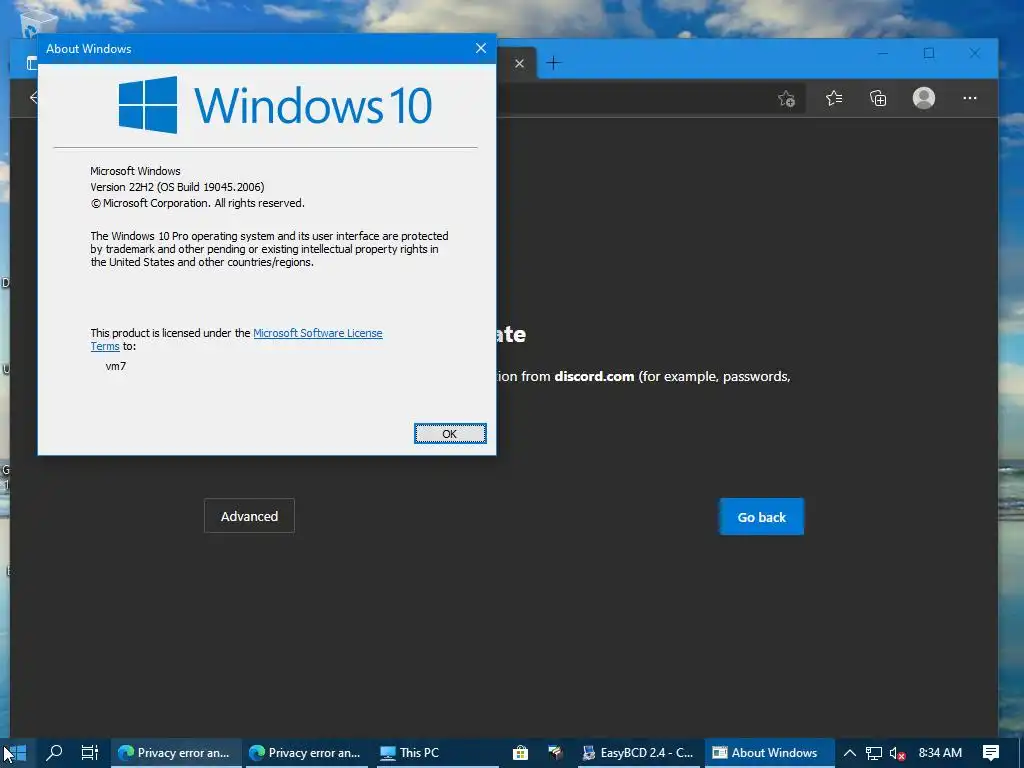Image resolution: width=1024 pixels, height=768 pixels.
Task: Switch to second Privacy error Edge window
Action: coord(306,753)
